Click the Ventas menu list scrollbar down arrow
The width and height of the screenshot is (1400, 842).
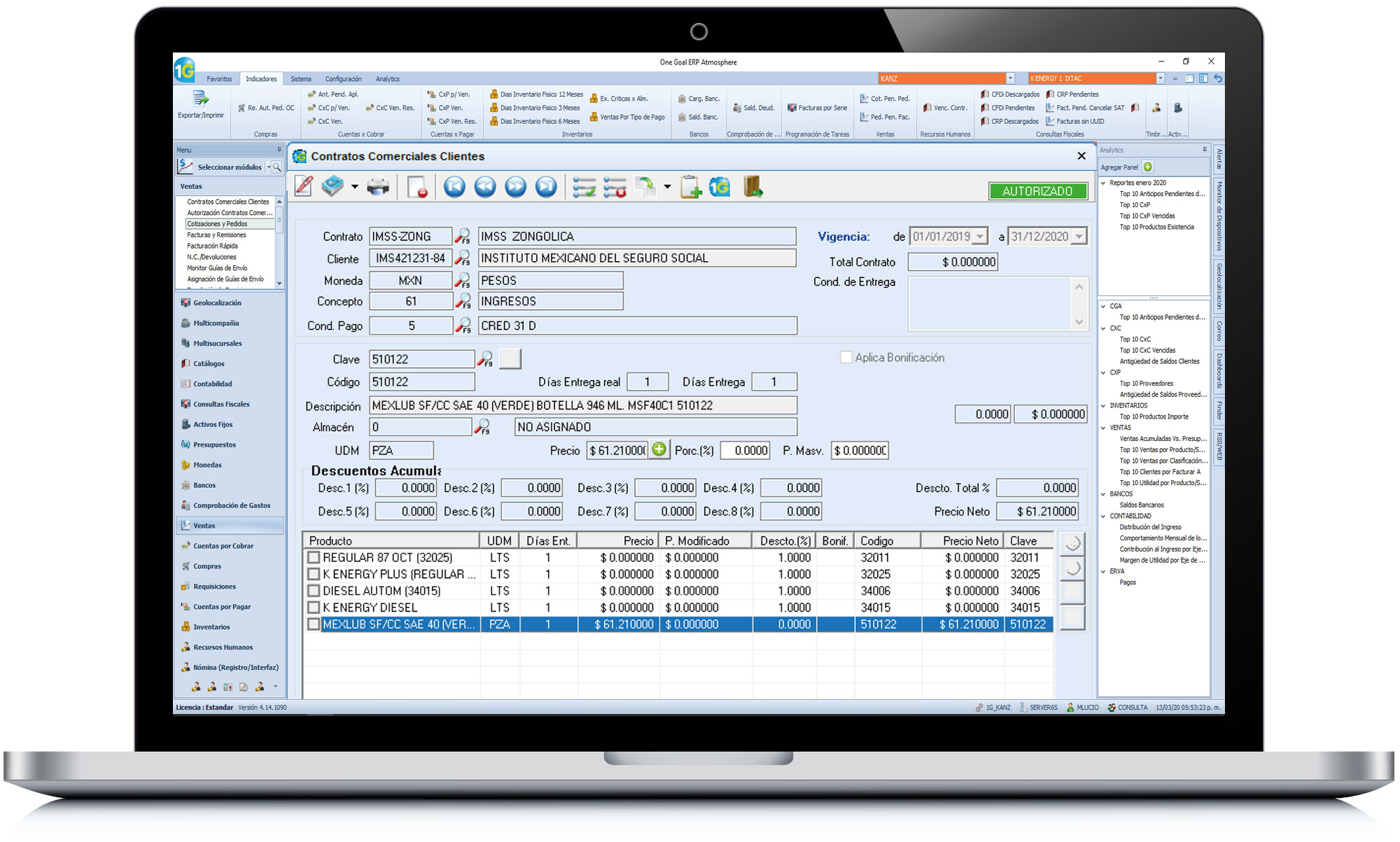(x=279, y=283)
